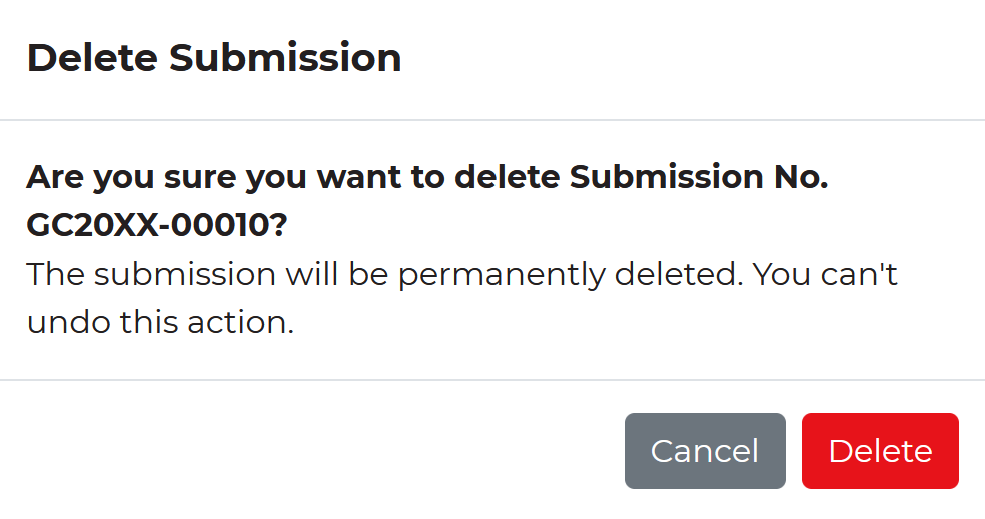Viewport: 985px width, 519px height.
Task: Click the "Delete Submission" dialog title
Action: (214, 58)
